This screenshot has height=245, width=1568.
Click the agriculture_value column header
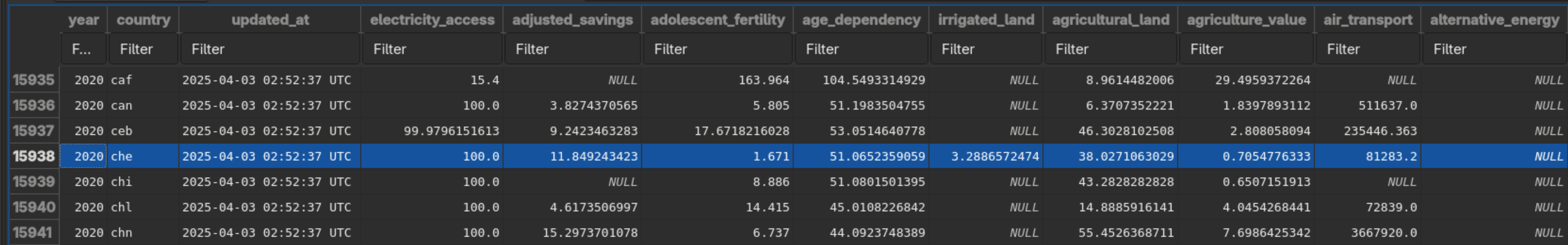point(1246,20)
